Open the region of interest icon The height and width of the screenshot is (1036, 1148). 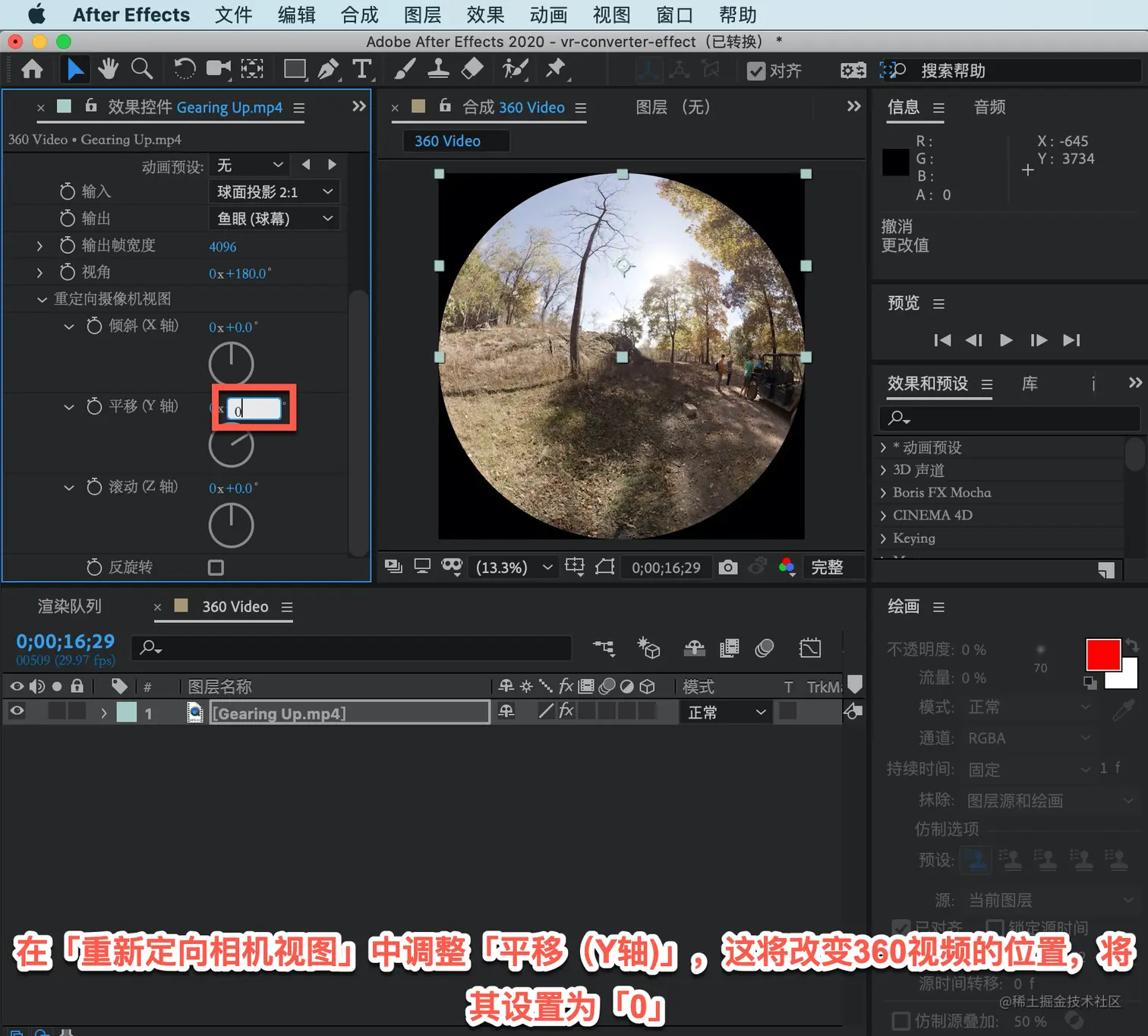point(575,567)
